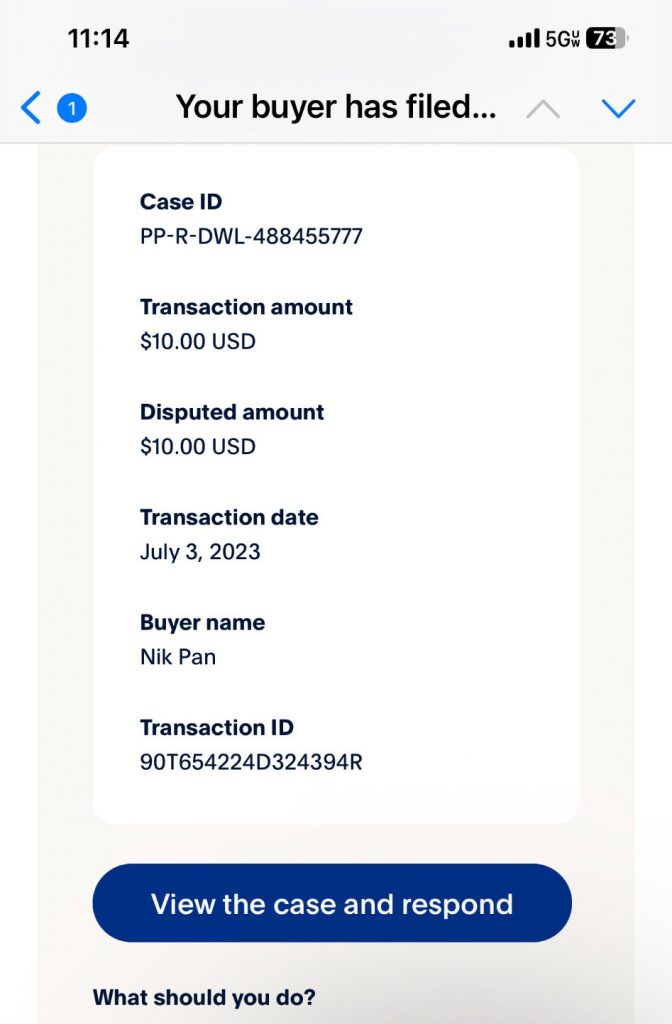Tap the Case ID label
The height and width of the screenshot is (1024, 672).
tap(181, 202)
